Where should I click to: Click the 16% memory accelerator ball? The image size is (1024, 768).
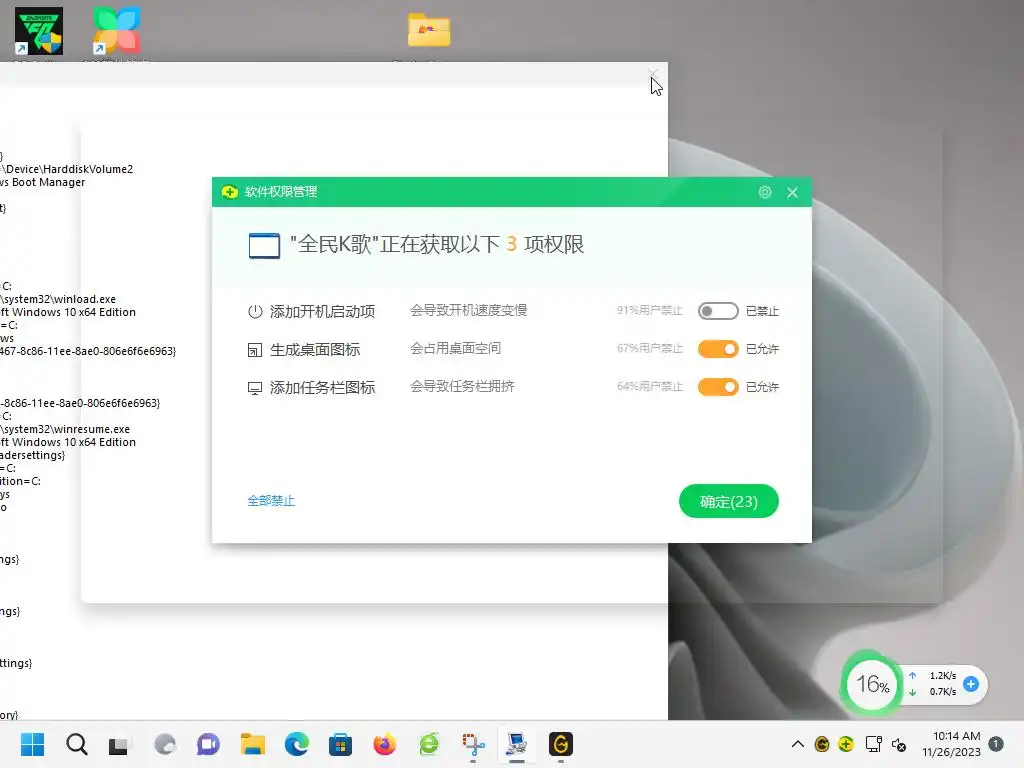coord(871,684)
